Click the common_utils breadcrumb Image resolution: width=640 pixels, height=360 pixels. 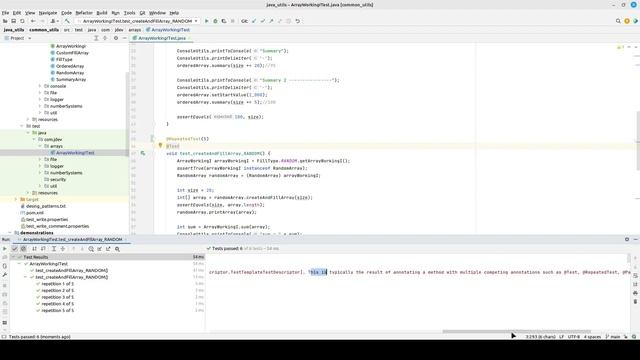[x=44, y=30]
